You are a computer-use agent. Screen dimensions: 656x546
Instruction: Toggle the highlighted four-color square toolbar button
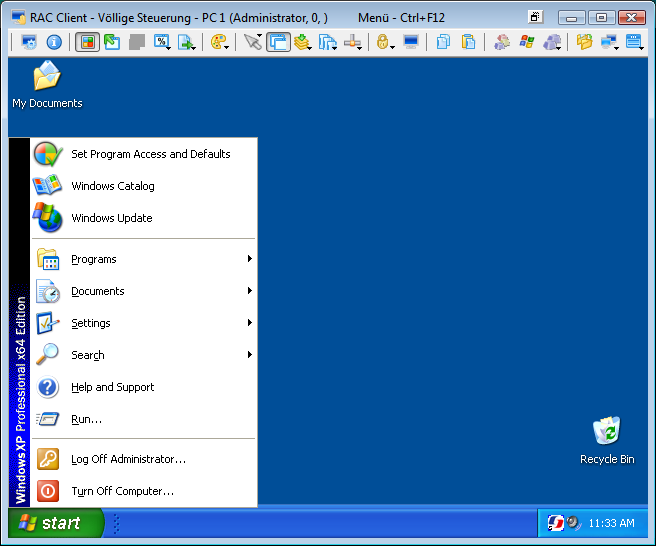tap(87, 42)
